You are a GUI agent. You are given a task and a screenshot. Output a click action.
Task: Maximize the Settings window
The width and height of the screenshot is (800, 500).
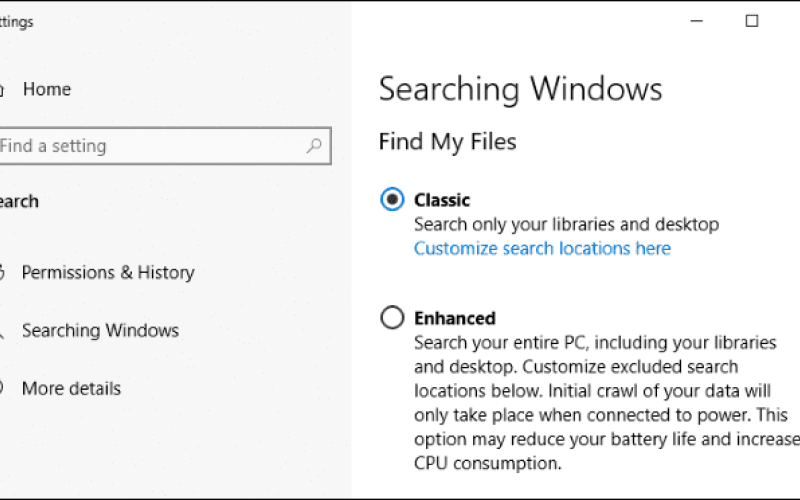pyautogui.click(x=752, y=21)
